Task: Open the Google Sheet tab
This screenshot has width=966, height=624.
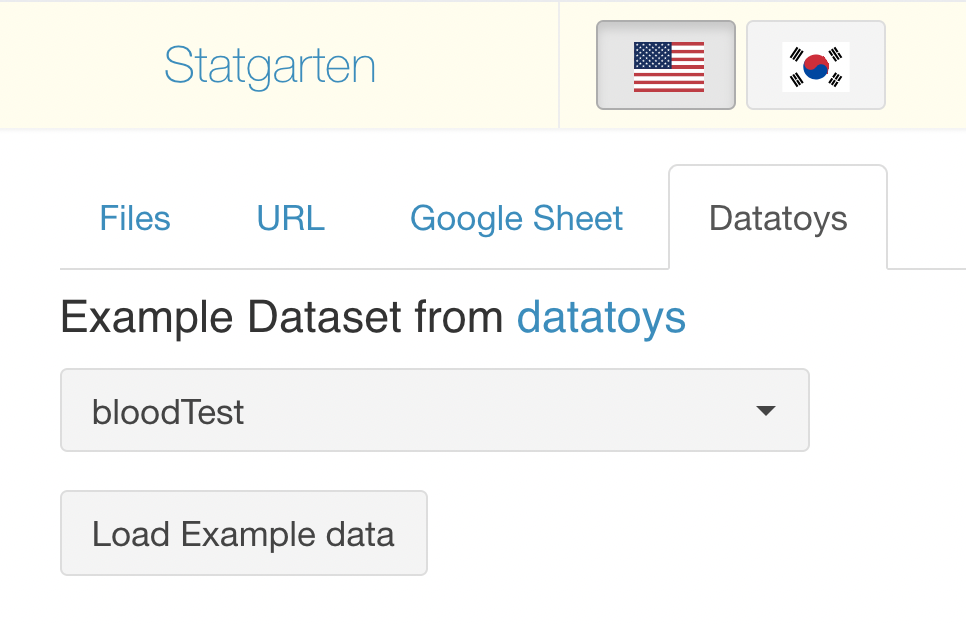Action: pos(516,218)
